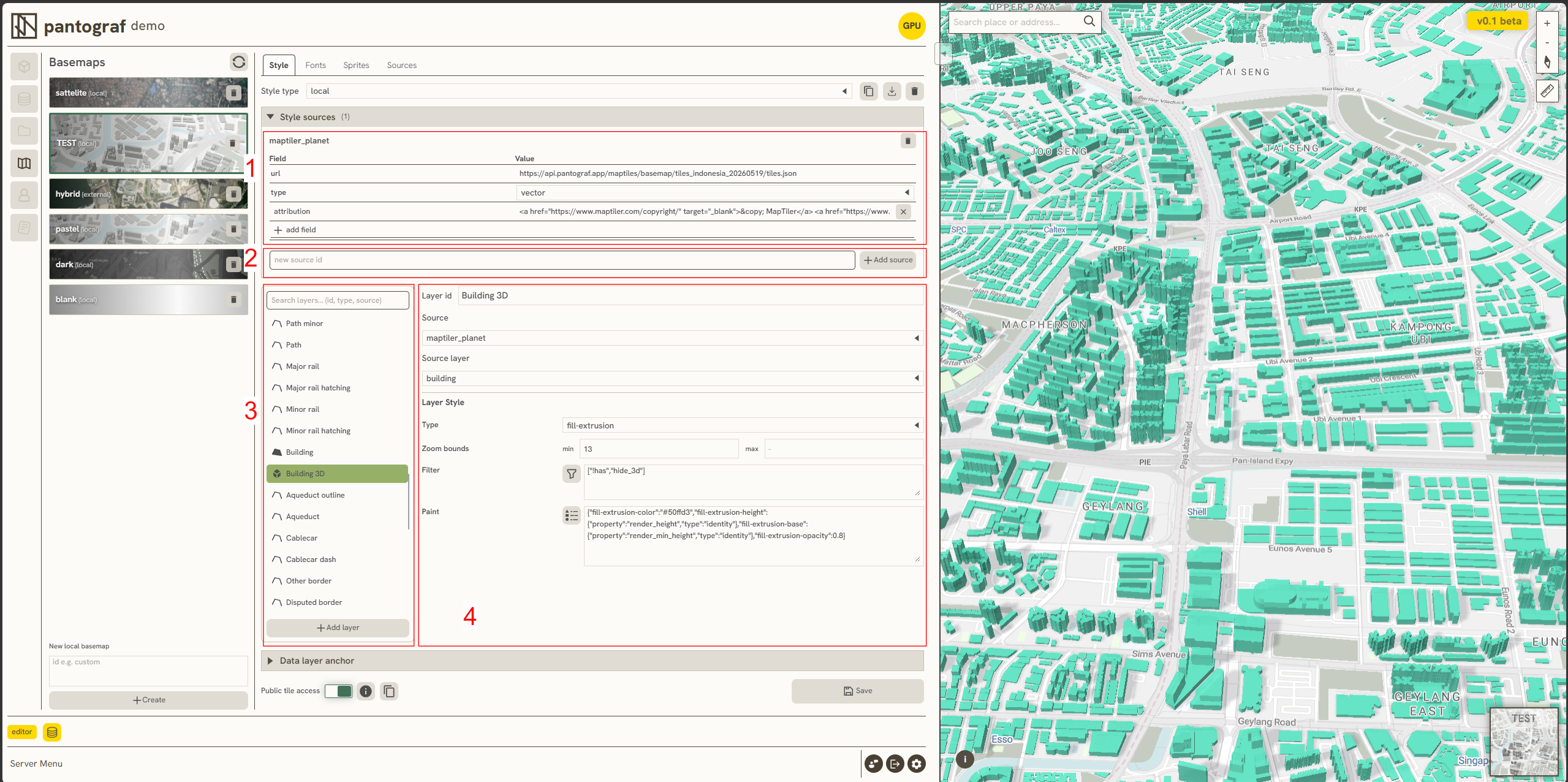Focus the min zoom bound field
The height and width of the screenshot is (782, 1568).
[659, 449]
